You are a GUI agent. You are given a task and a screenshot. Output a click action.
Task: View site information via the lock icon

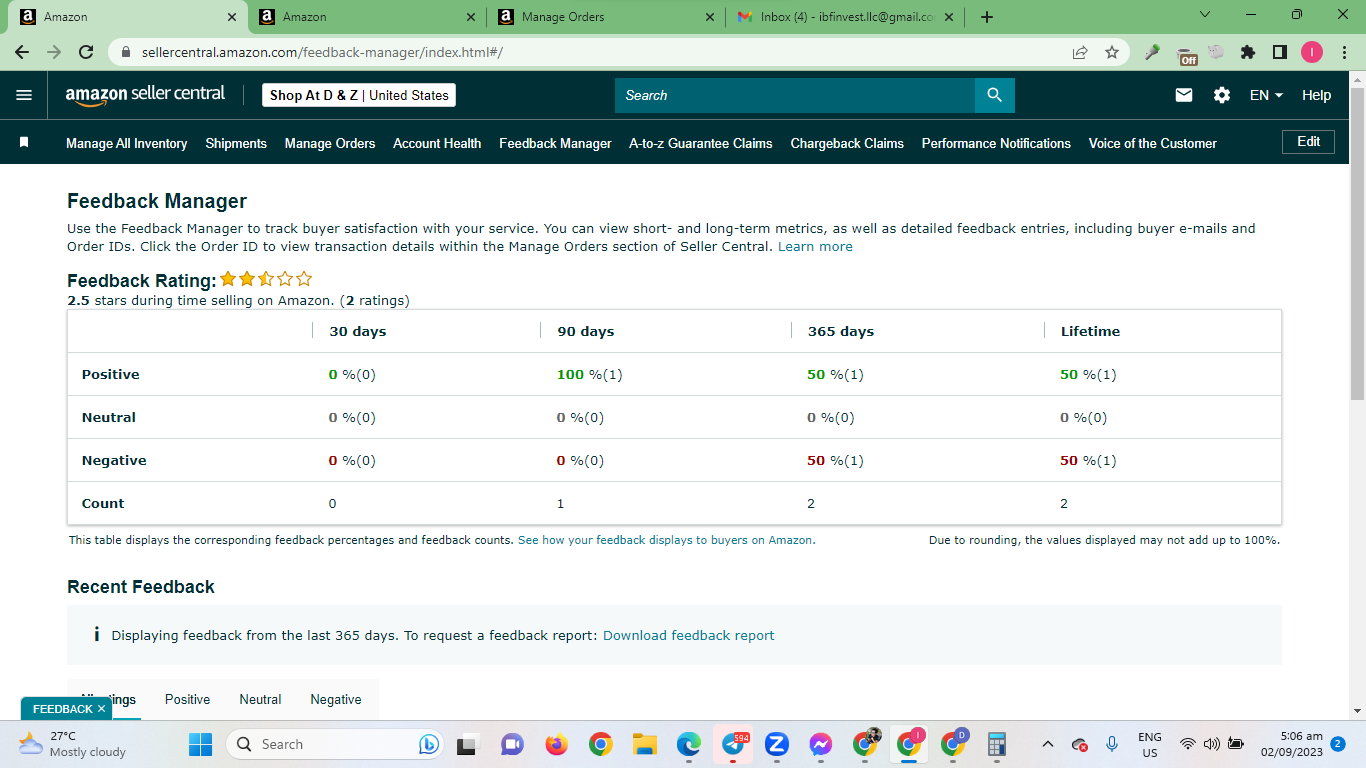click(x=126, y=52)
